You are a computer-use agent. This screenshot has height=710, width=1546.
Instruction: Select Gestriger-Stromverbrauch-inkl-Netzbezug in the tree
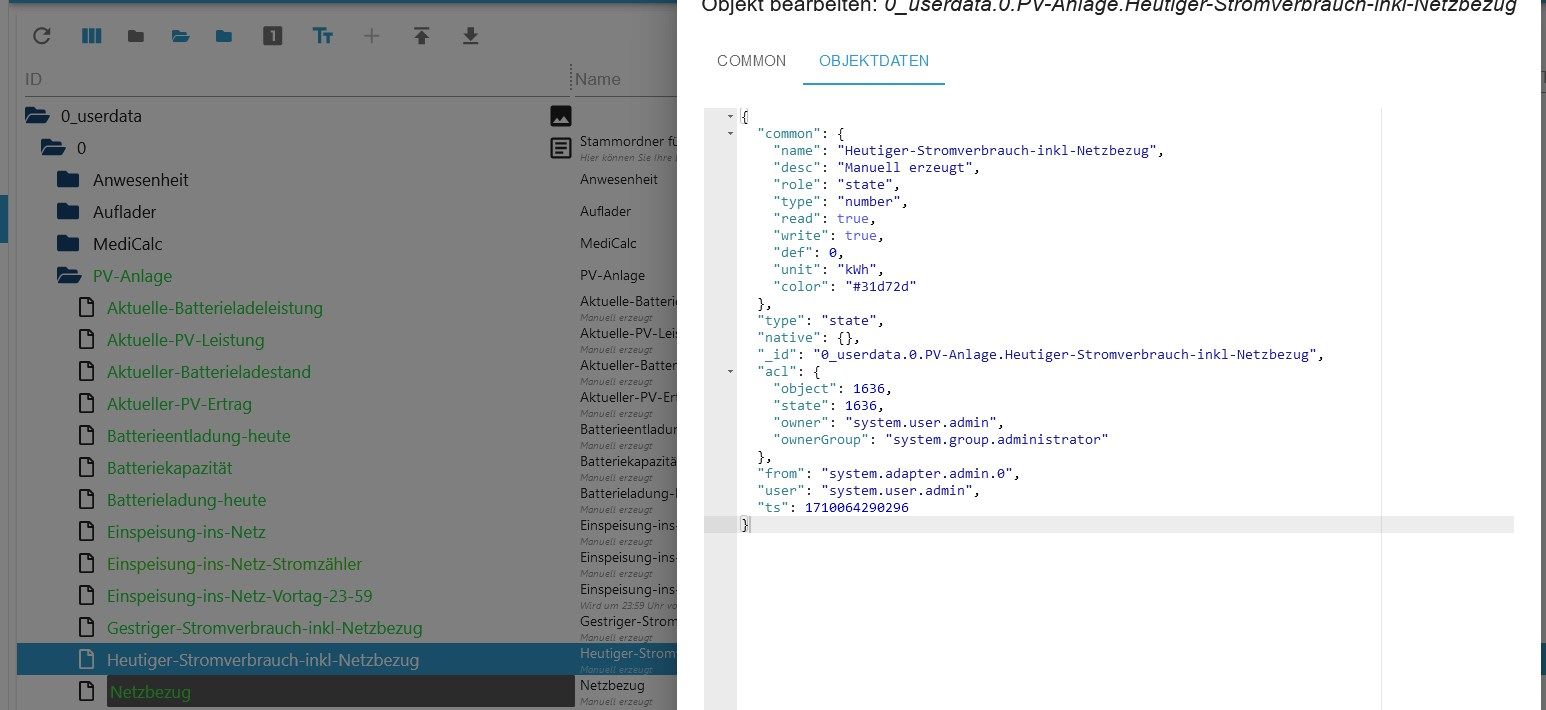pyautogui.click(x=264, y=628)
